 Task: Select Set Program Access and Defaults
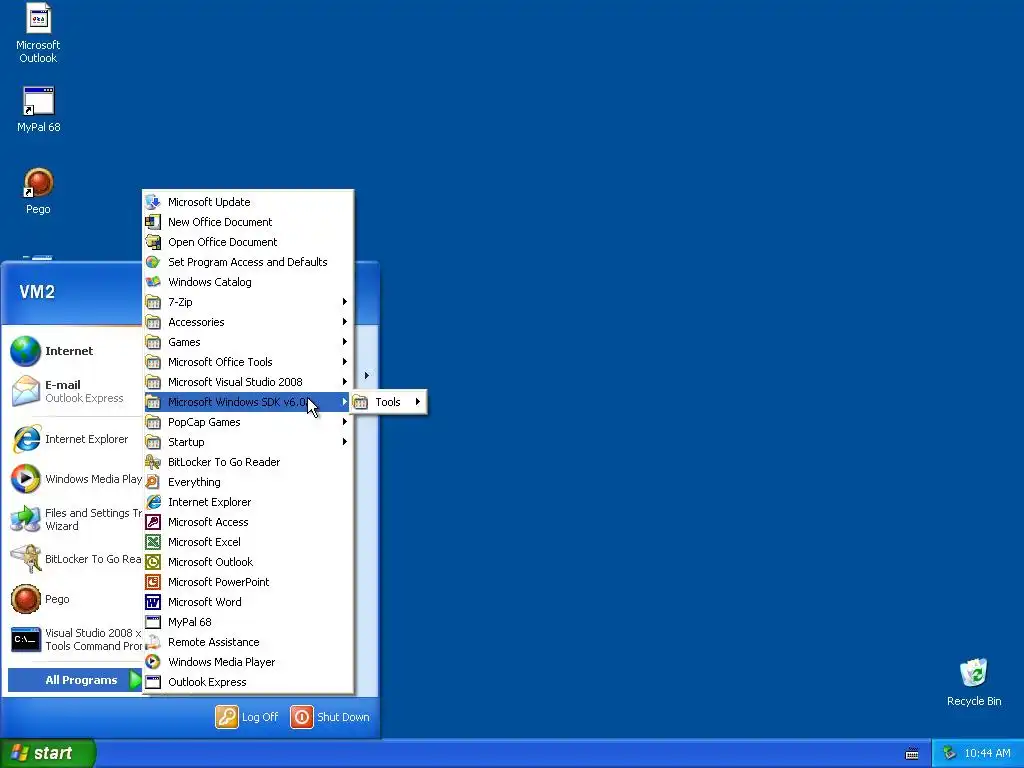(248, 262)
